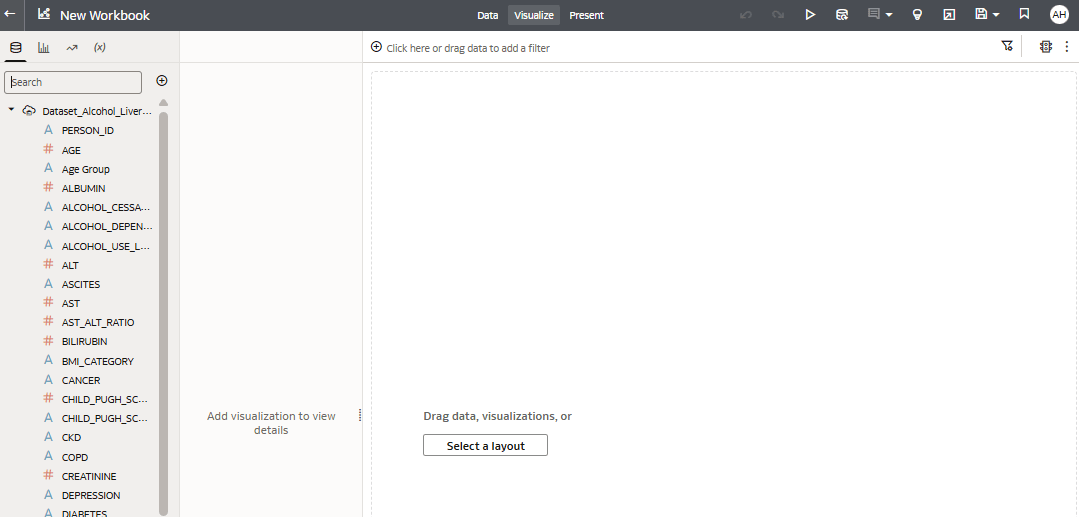The height and width of the screenshot is (517, 1079).
Task: Click the # type icon next to AGE
Action: tap(48, 149)
